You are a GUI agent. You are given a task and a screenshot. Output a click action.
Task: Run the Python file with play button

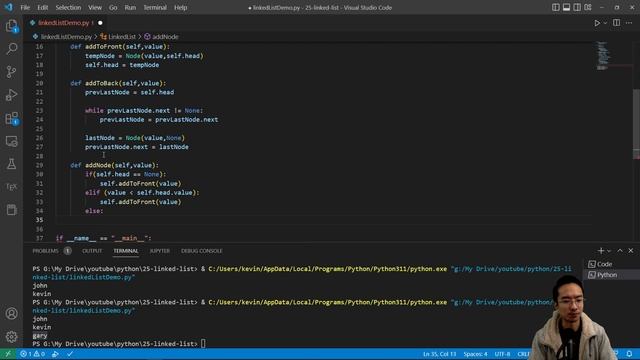(597, 23)
